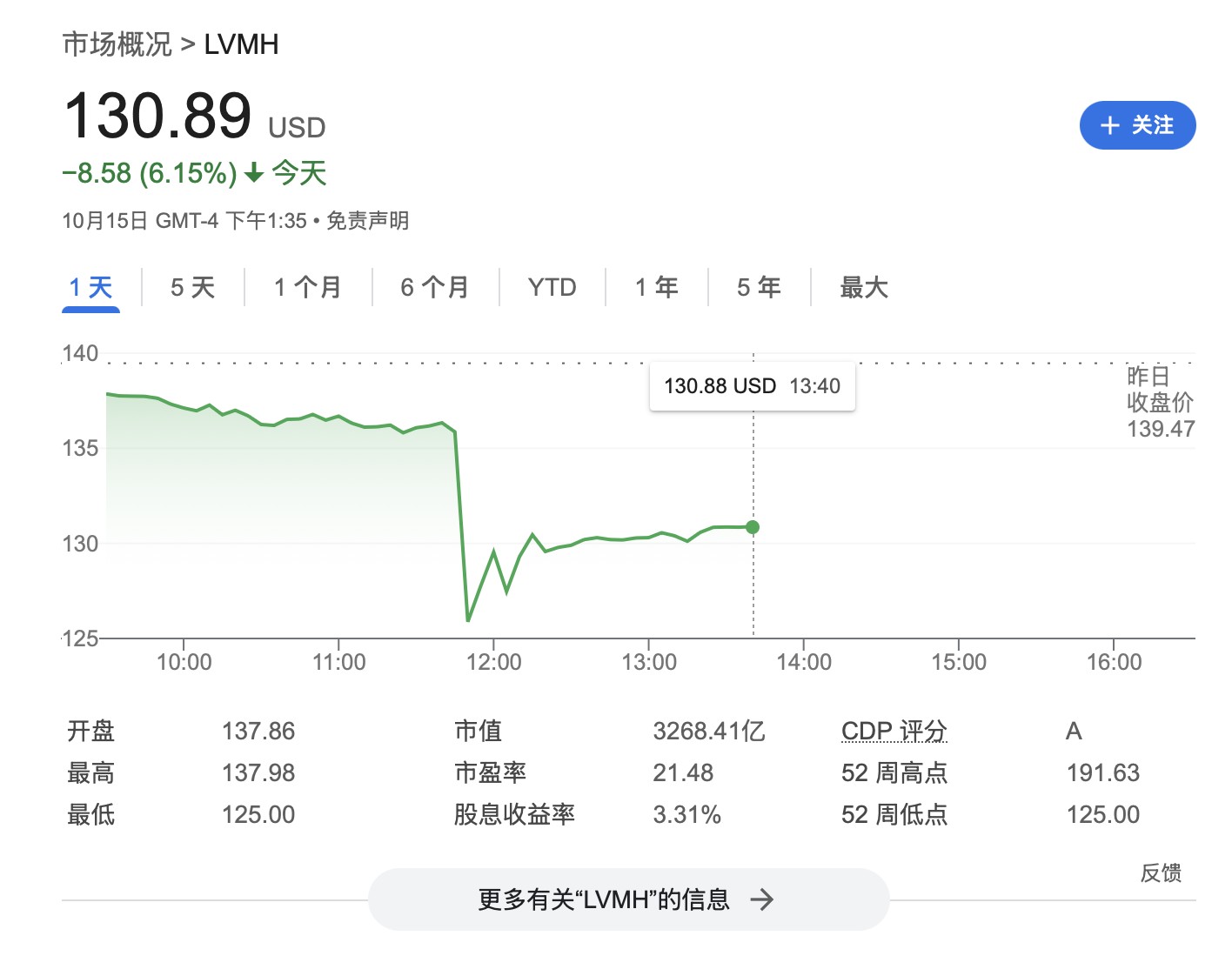Image resolution: width=1232 pixels, height=976 pixels.
Task: Click the 12:00 mark on the time axis
Action: coord(493,662)
